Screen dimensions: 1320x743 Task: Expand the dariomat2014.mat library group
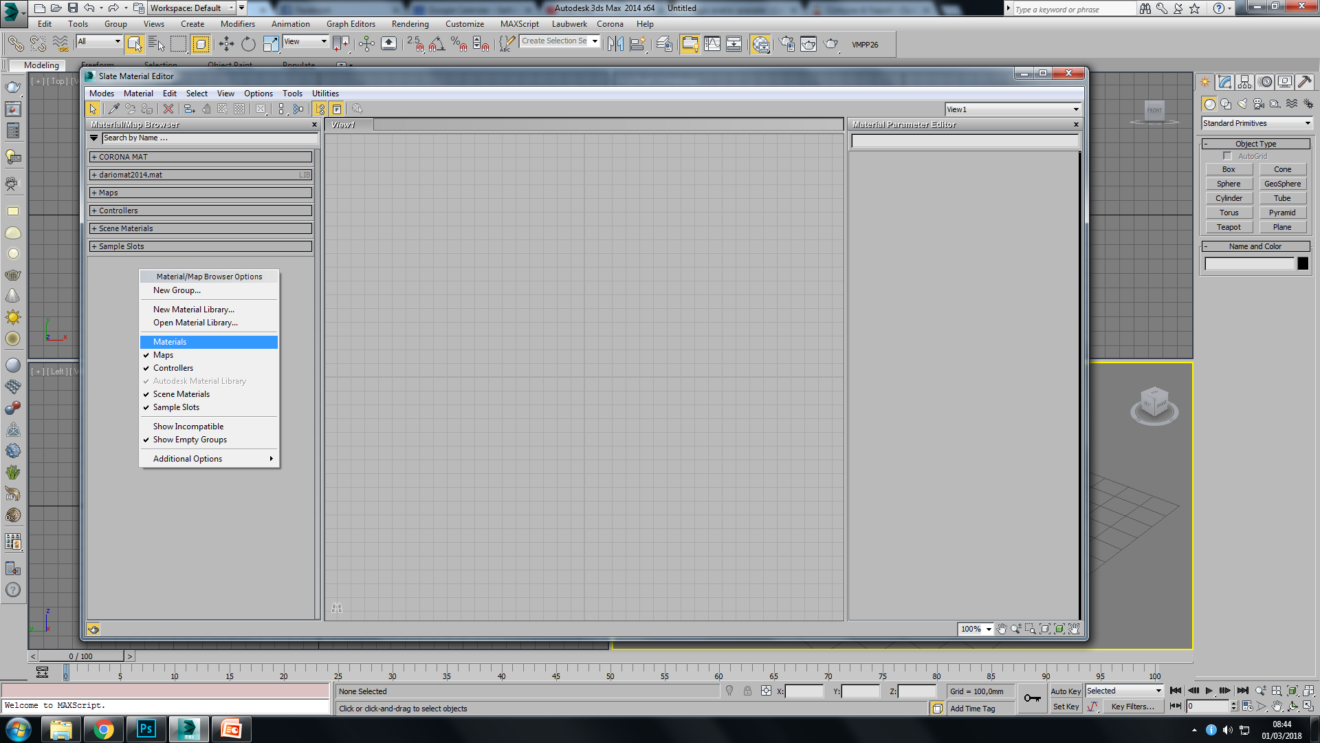[201, 175]
